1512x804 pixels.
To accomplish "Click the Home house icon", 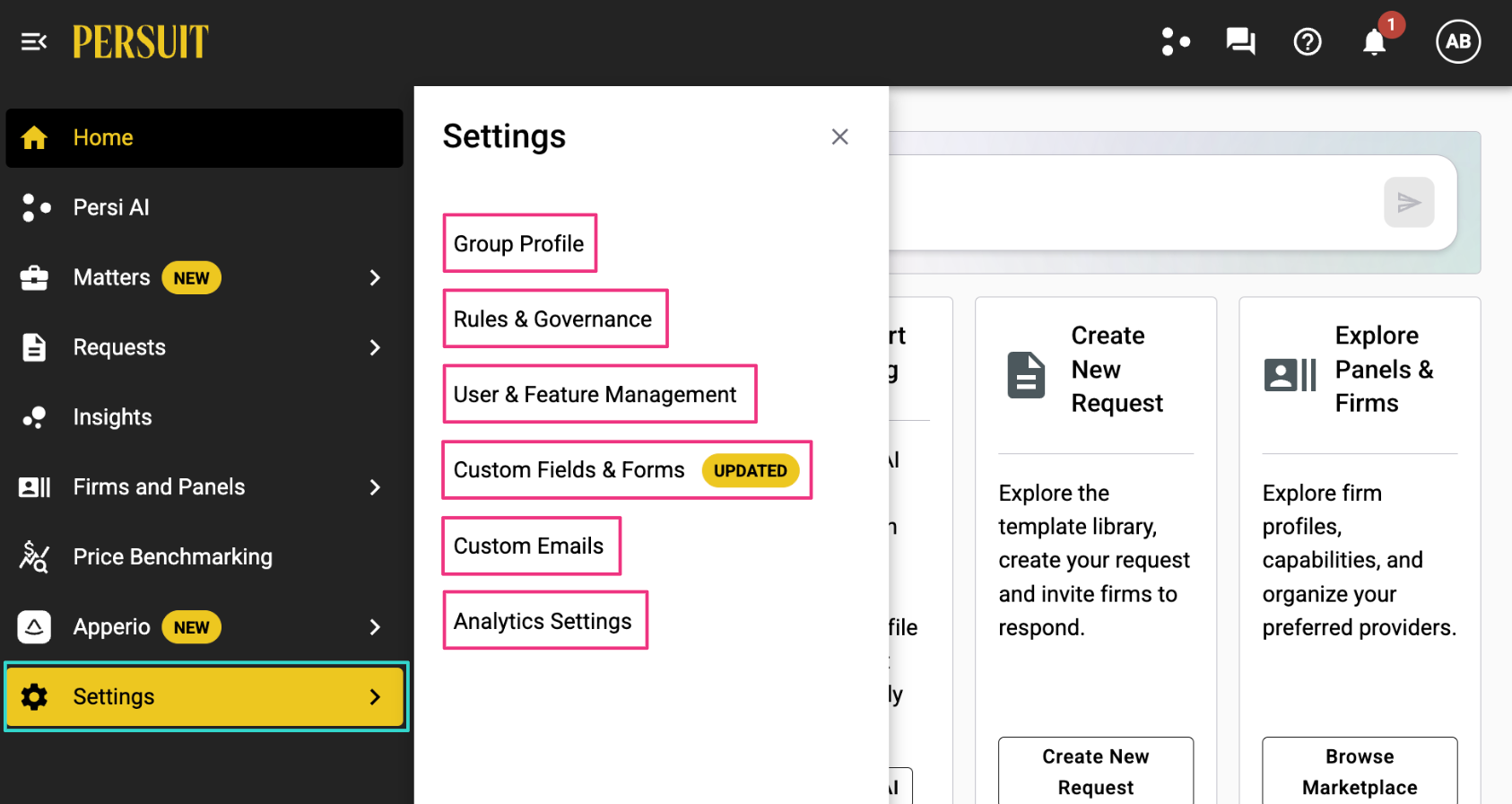I will coord(34,137).
